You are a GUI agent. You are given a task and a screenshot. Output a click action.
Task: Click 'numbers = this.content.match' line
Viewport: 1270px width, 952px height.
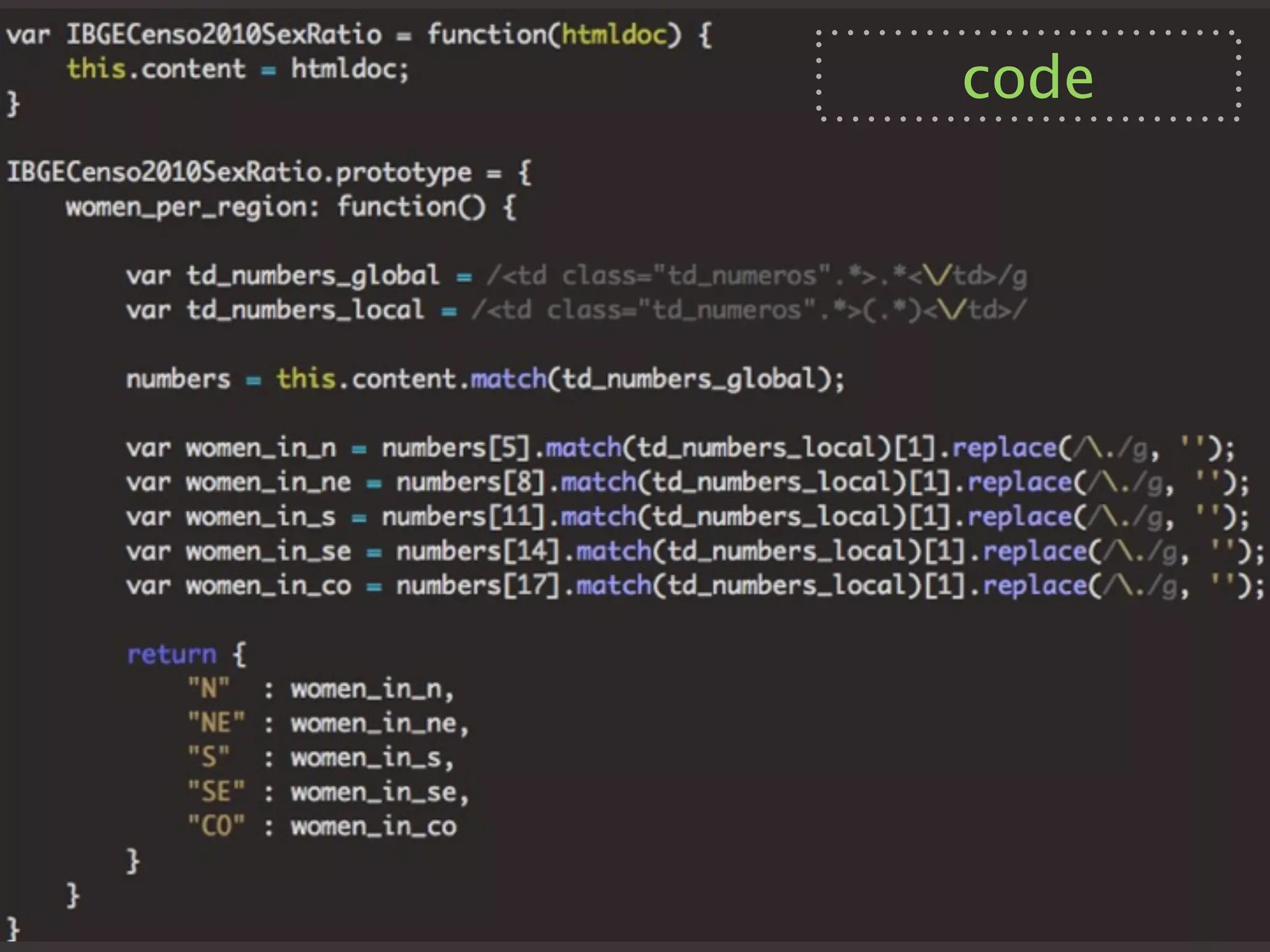(486, 379)
